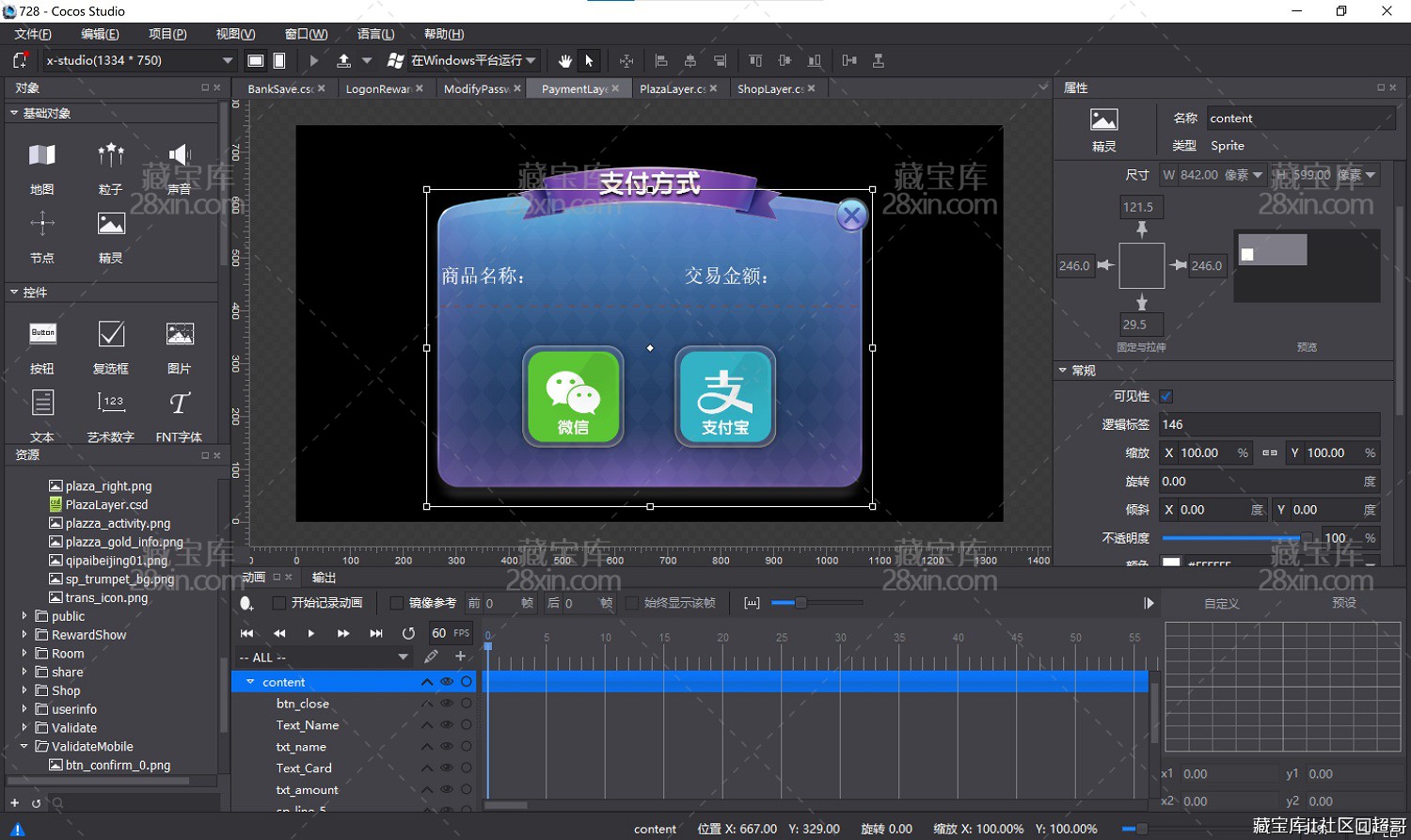Toggle animation loop playback
Viewport: 1411px width, 840px height.
tap(408, 633)
